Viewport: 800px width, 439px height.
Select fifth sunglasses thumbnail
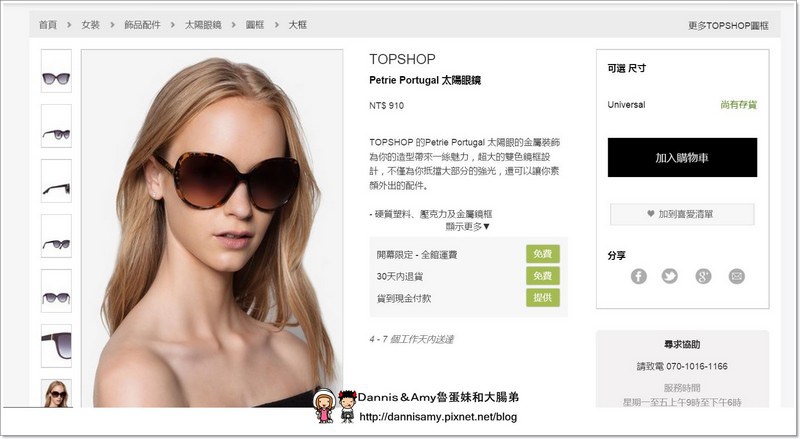(56, 291)
